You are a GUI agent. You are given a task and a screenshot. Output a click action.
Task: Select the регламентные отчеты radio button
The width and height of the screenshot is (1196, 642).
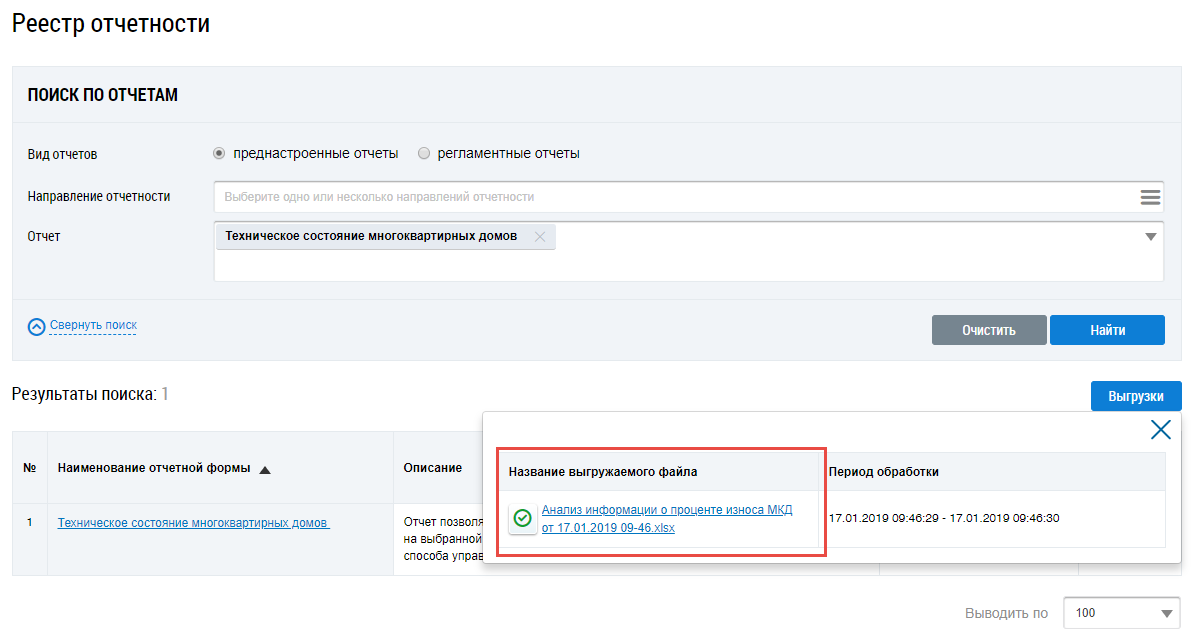click(424, 154)
